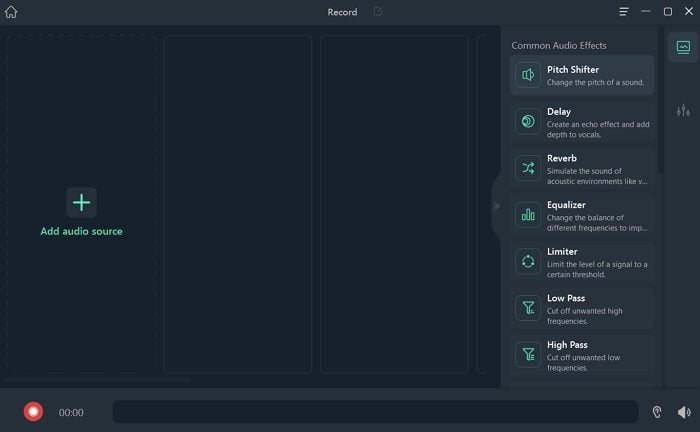Click the Add audio source label

[x=81, y=231]
